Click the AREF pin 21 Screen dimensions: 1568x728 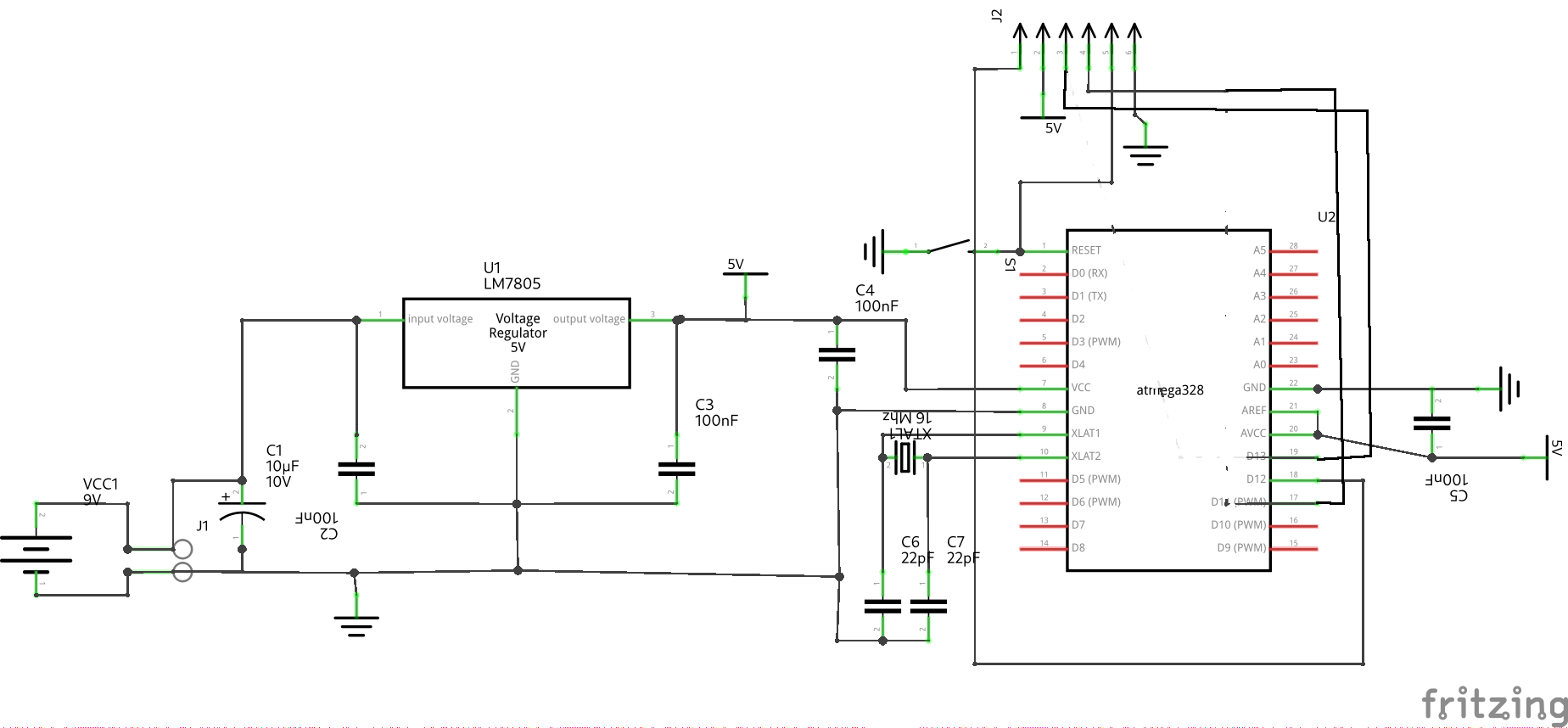point(1293,412)
